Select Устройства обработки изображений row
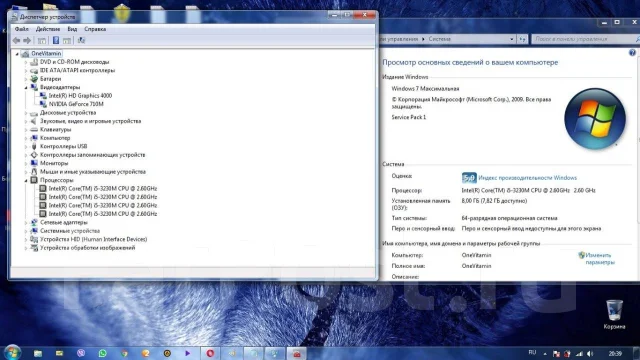The height and width of the screenshot is (360, 640). point(87,248)
